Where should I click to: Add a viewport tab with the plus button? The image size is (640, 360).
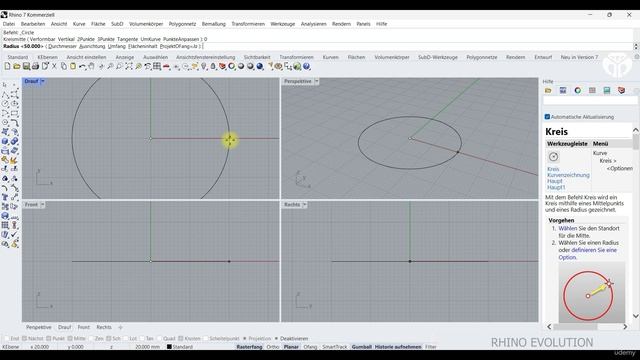(120, 327)
